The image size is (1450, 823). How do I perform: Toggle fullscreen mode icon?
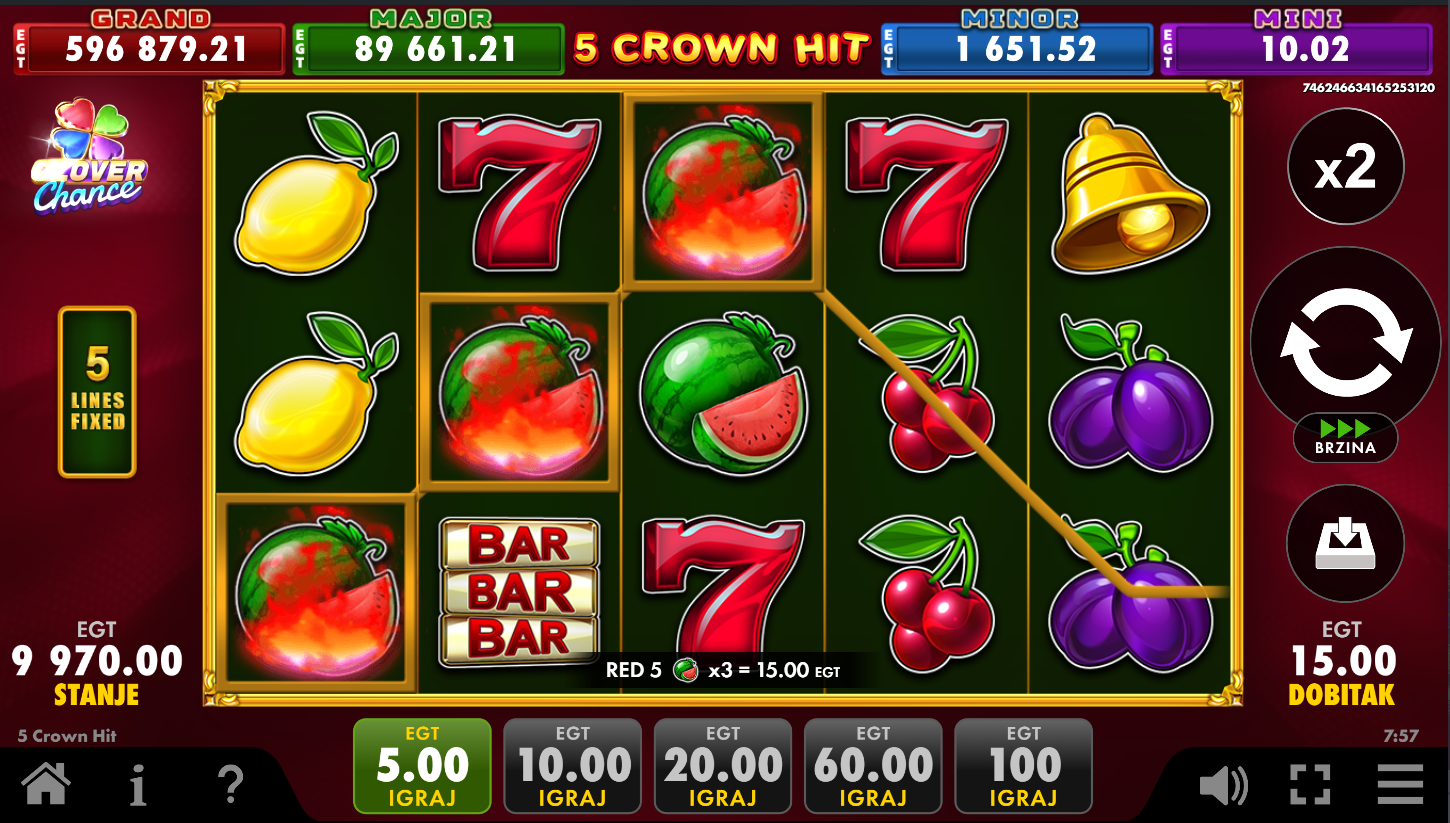click(x=1310, y=785)
